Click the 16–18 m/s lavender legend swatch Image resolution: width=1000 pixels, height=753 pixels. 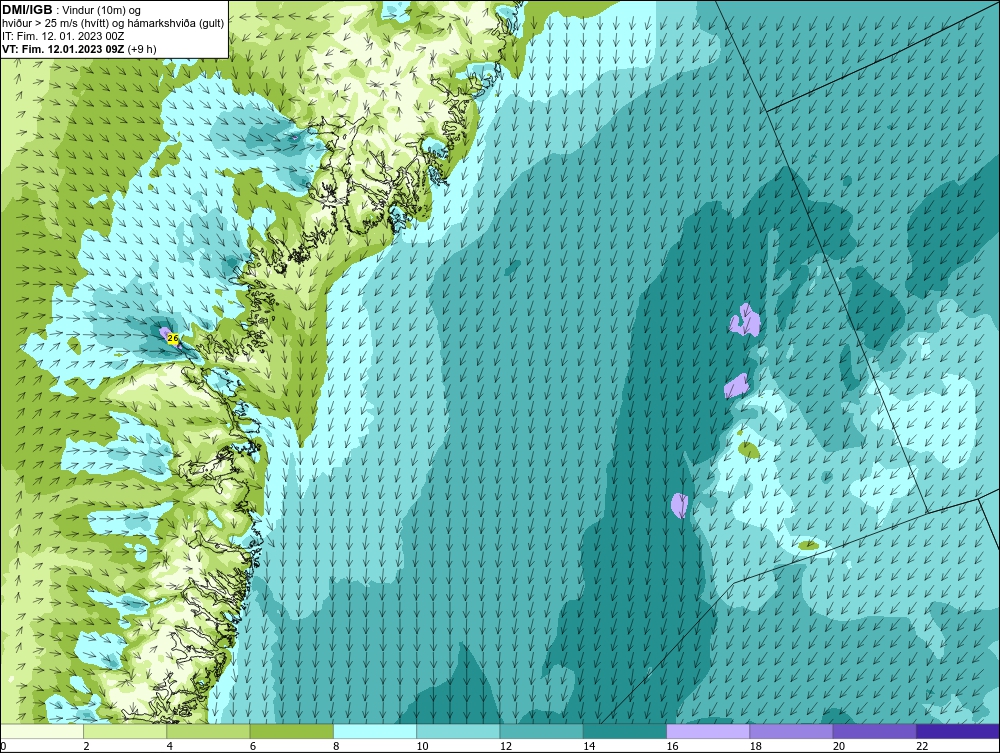point(708,731)
